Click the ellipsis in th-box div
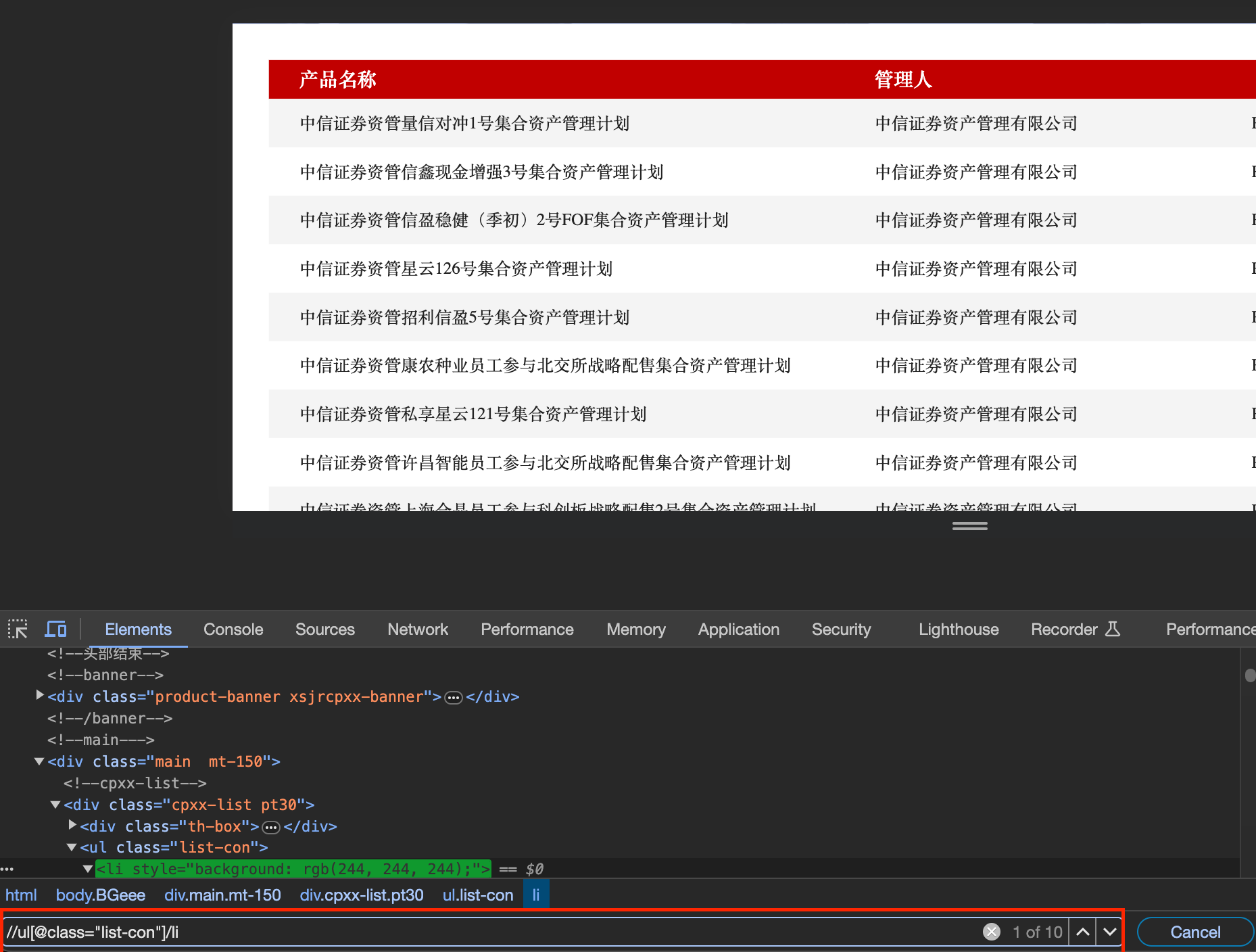Viewport: 1256px width, 952px height. tap(271, 827)
